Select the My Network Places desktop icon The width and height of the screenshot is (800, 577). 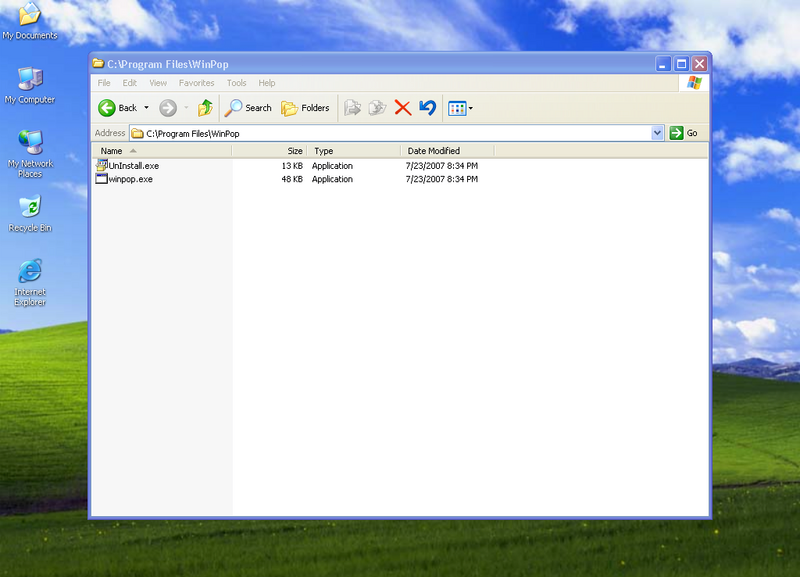click(30, 154)
